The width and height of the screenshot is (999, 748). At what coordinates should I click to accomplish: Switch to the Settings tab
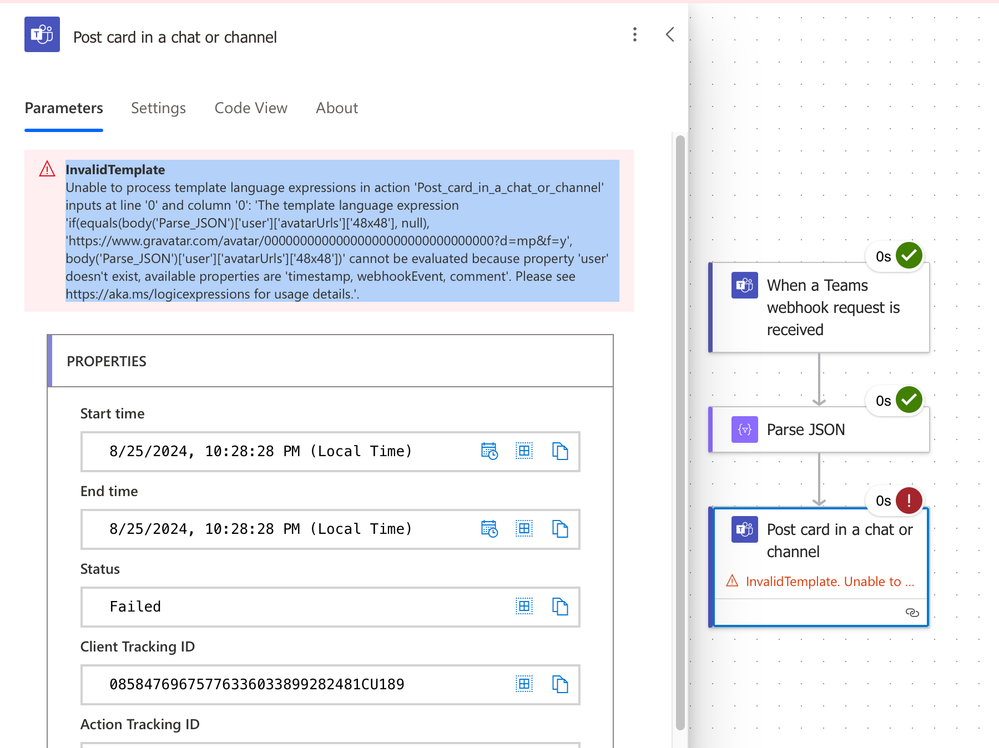click(x=158, y=108)
